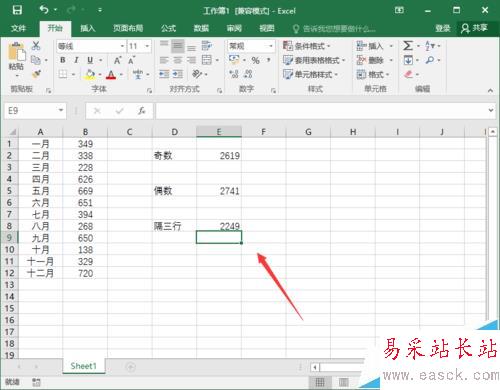Image resolution: width=500 pixels, height=390 pixels.
Task: Decrease indent icon
Action: tap(164, 74)
